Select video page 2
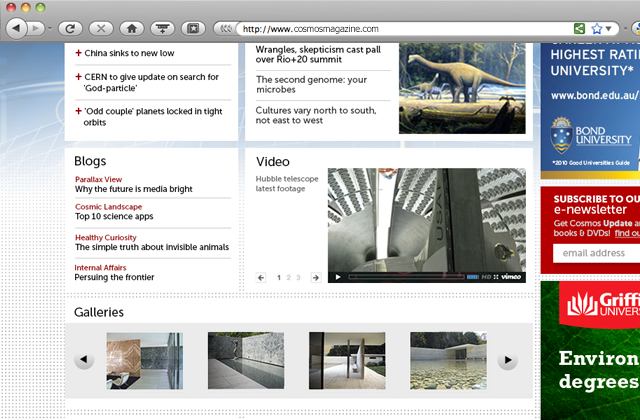Viewport: 640px width, 420px height. click(x=289, y=278)
